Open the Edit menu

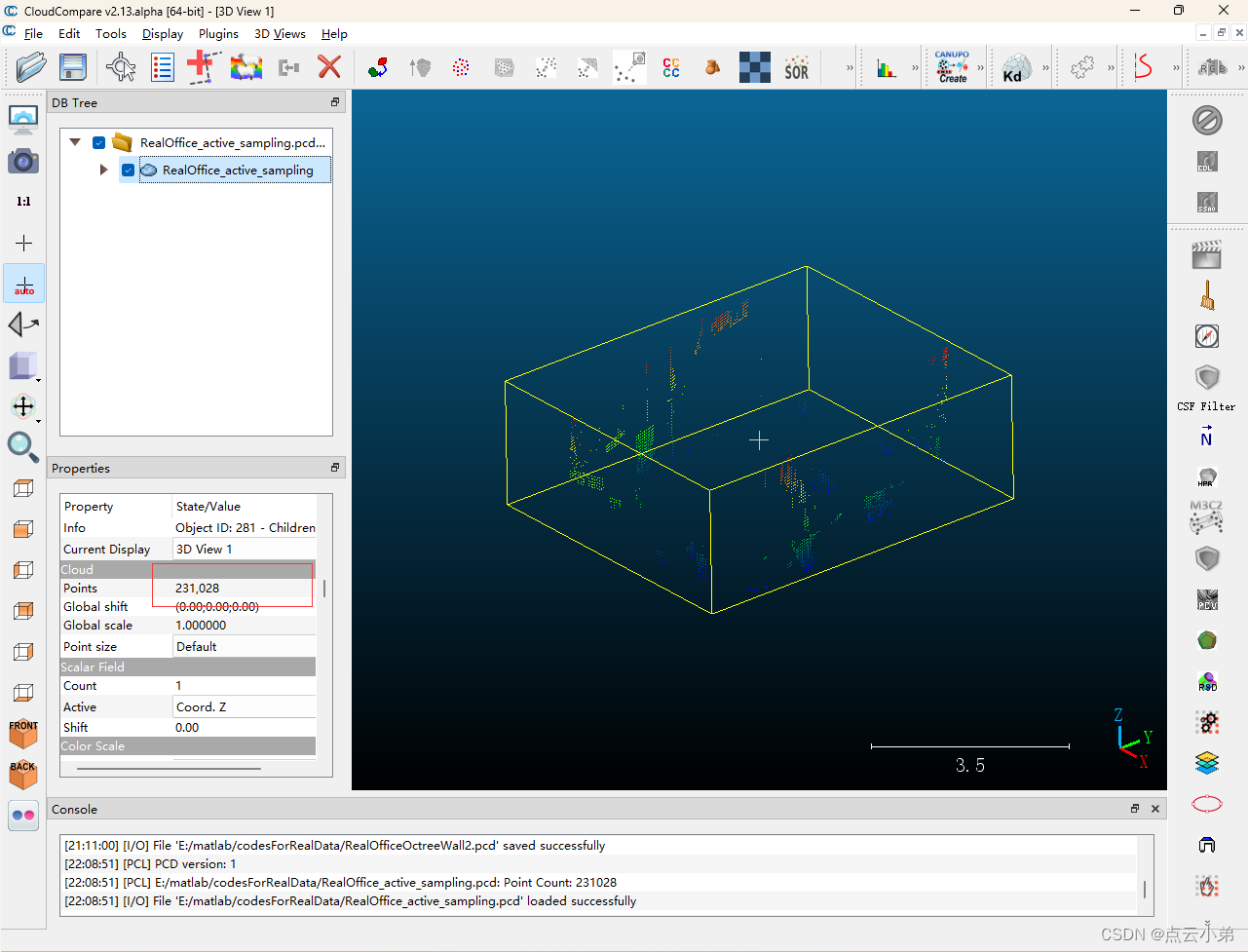(69, 33)
